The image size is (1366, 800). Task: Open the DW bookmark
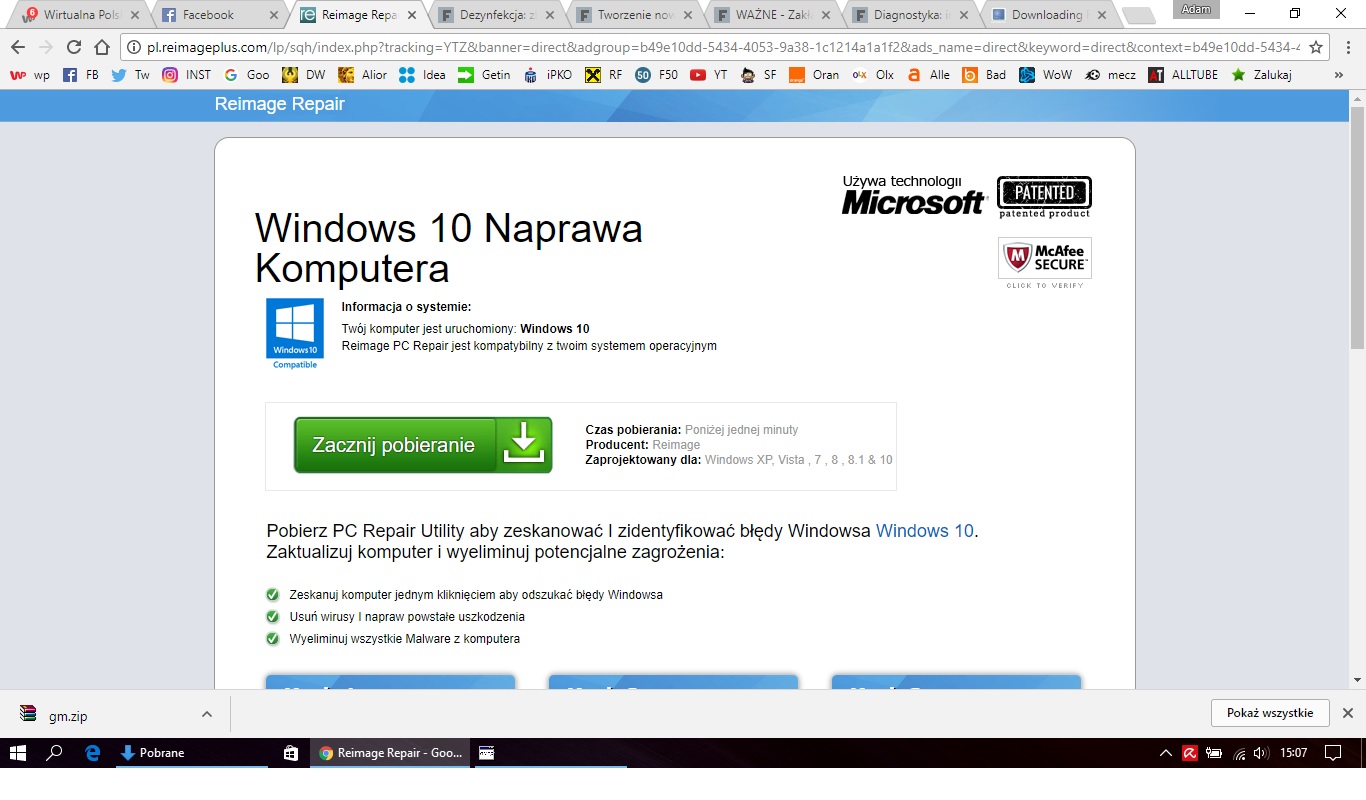(x=304, y=75)
